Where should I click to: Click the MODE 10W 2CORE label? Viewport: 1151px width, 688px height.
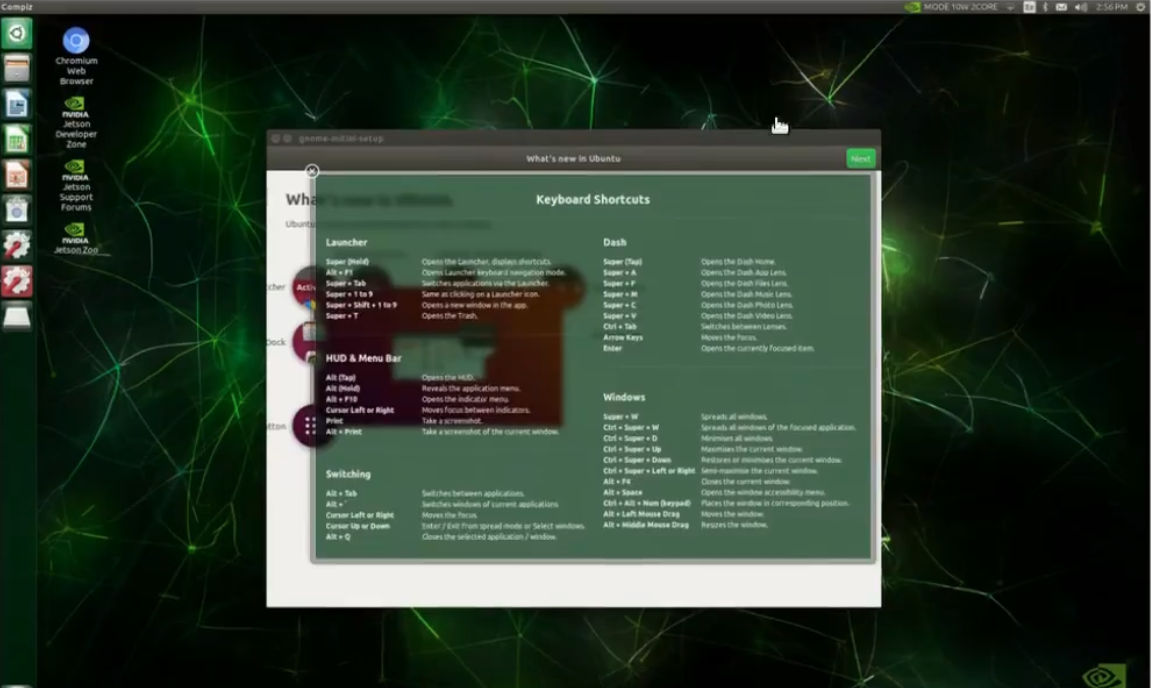(x=960, y=7)
